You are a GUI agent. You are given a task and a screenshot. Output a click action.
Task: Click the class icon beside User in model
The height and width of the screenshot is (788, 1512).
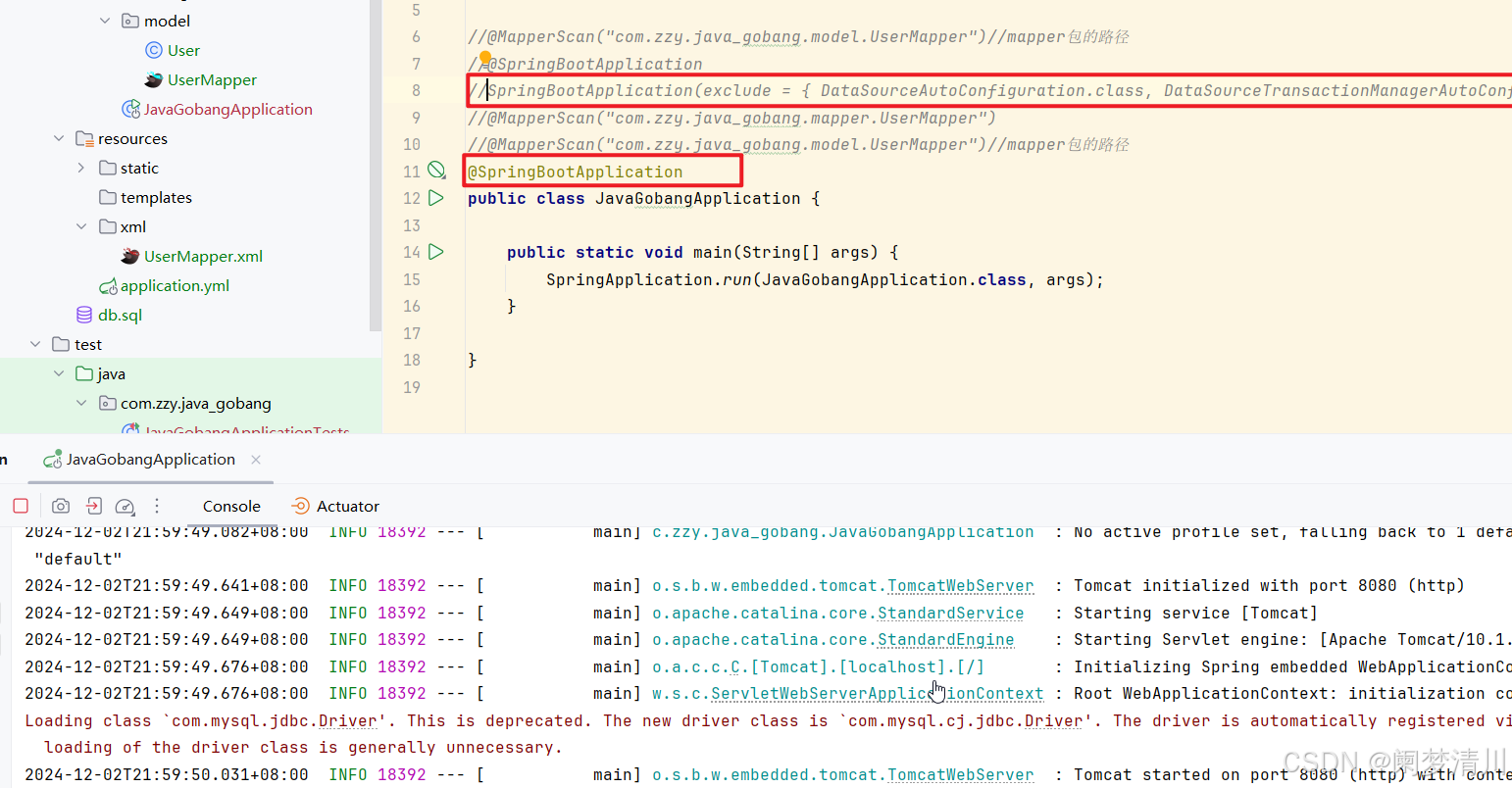click(x=154, y=50)
